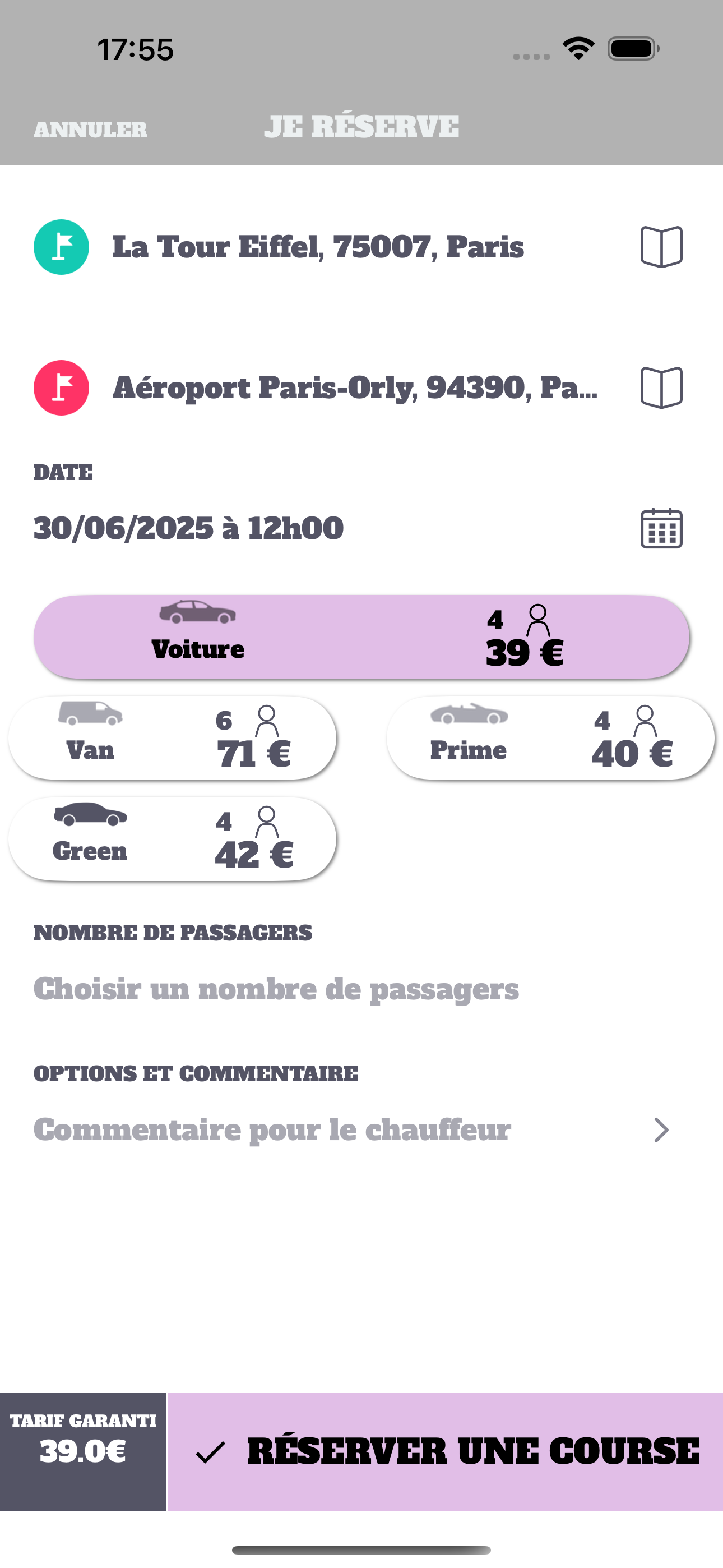Edit La Tour Eiffel pickup address
This screenshot has height=1568, width=723.
(x=318, y=247)
